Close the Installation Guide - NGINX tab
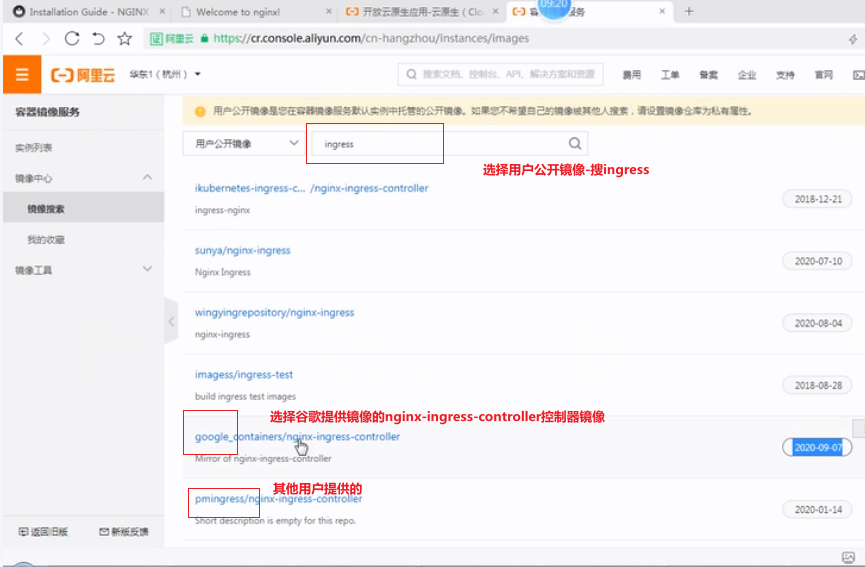 162,12
